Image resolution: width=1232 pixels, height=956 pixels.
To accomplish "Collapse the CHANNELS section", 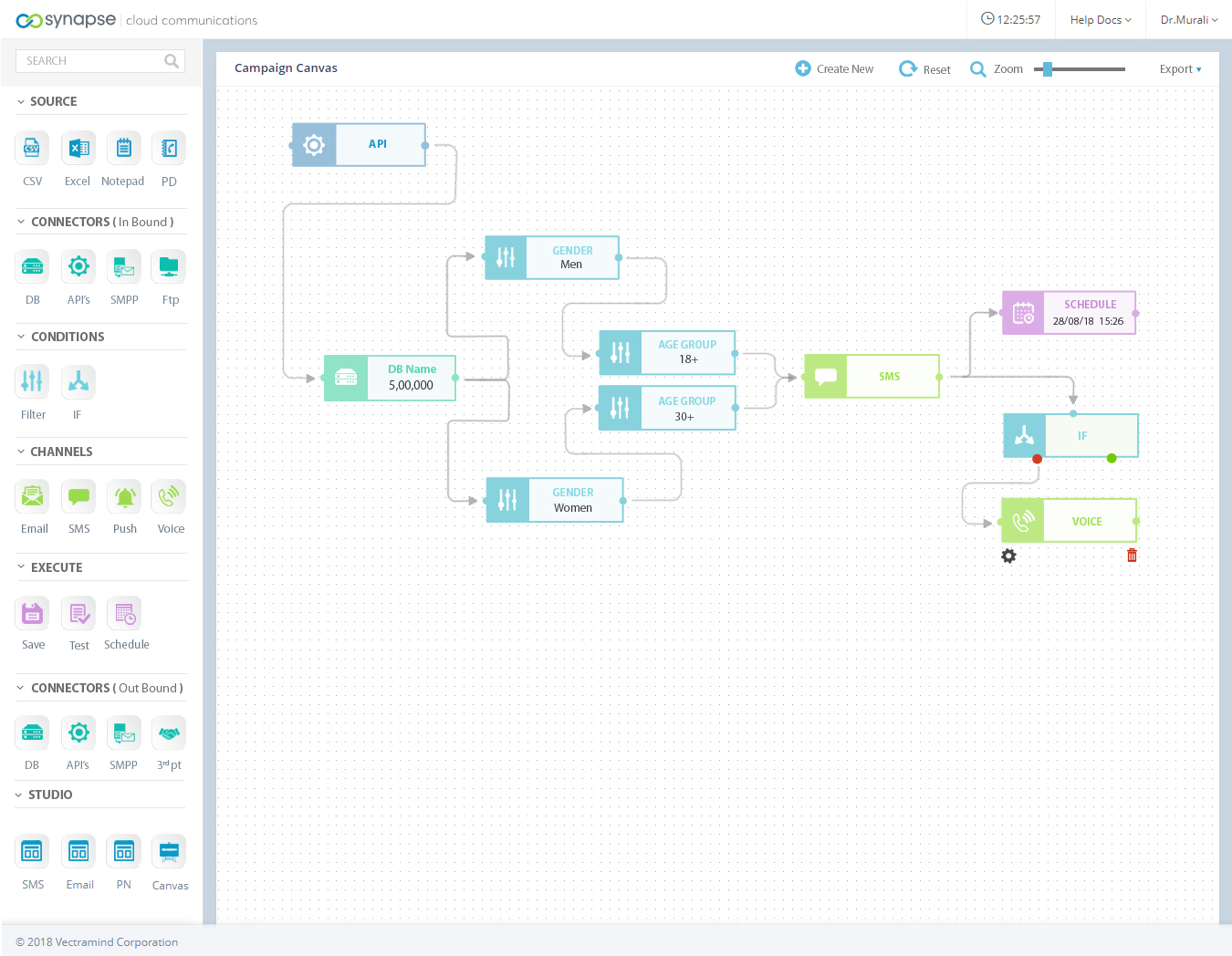I will [x=21, y=452].
